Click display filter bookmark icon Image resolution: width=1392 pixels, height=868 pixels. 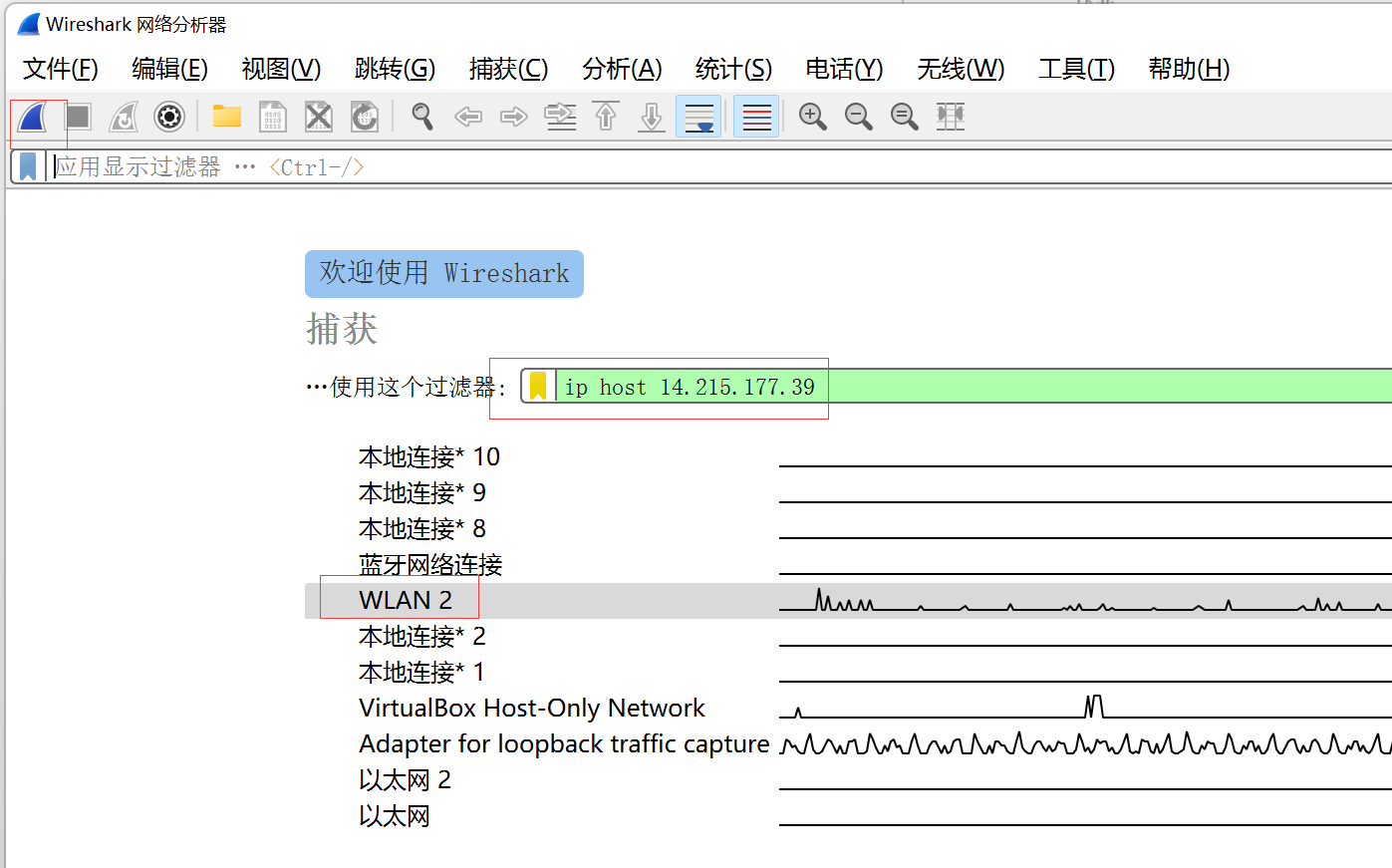(x=28, y=166)
